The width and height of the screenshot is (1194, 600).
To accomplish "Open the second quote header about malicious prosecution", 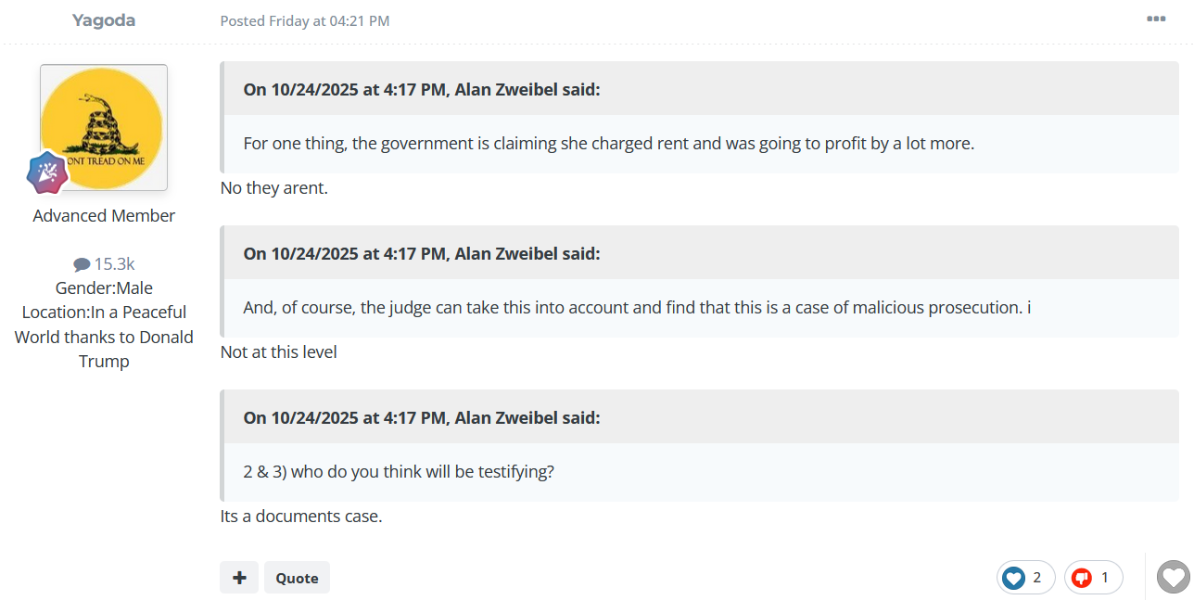I will [x=421, y=253].
